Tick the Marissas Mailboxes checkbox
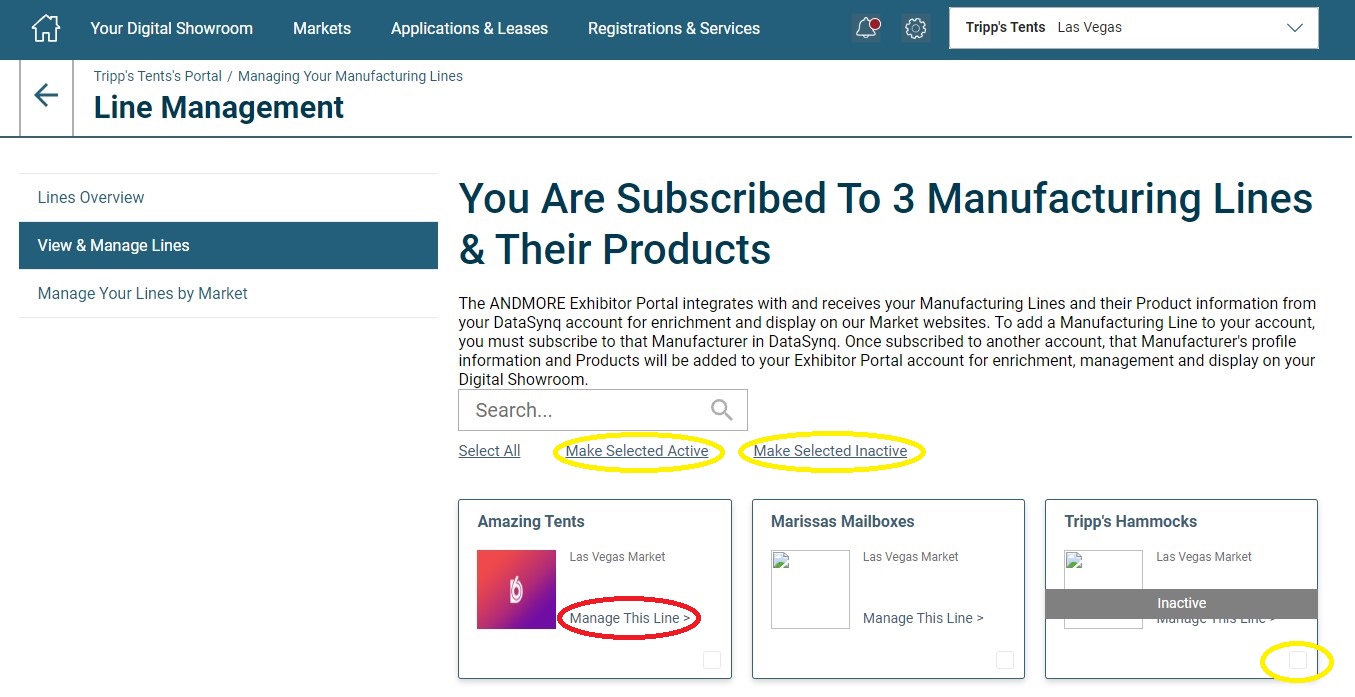1355x697 pixels. [1004, 660]
